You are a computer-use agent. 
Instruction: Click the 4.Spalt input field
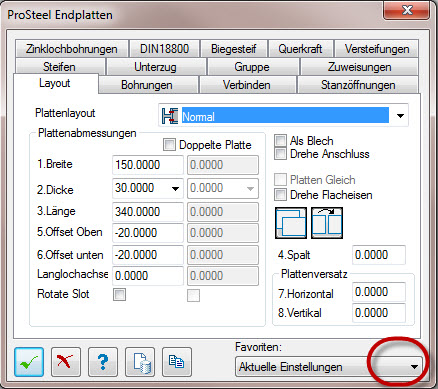click(x=379, y=255)
